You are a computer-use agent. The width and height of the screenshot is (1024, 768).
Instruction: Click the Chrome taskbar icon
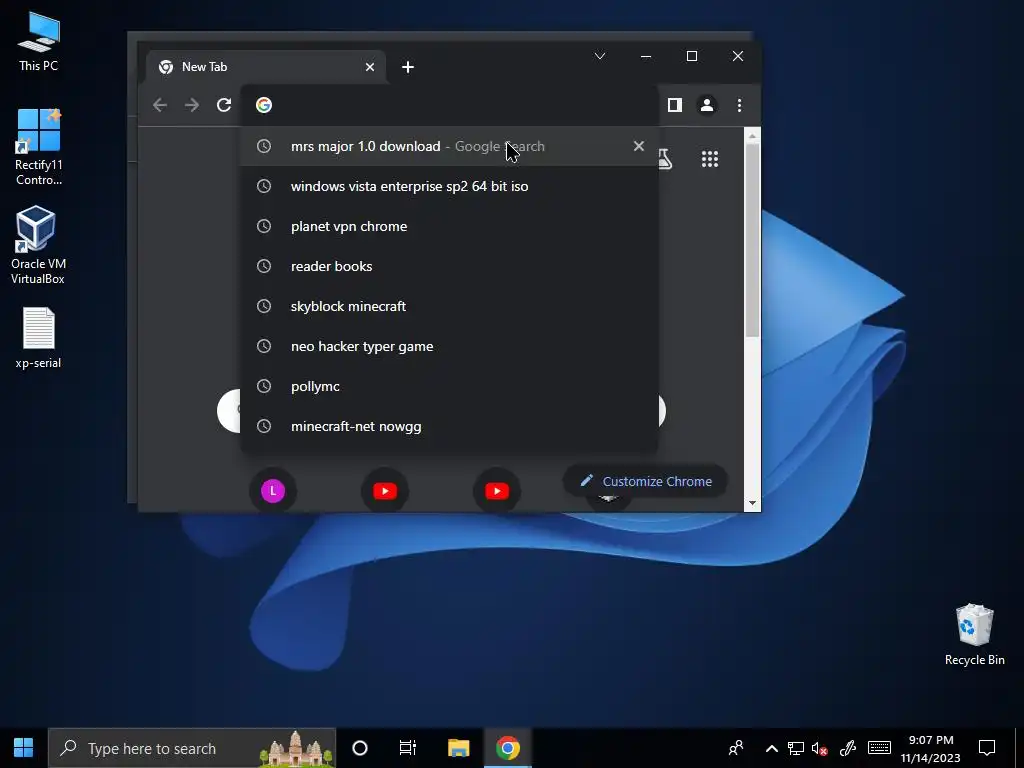pos(508,748)
